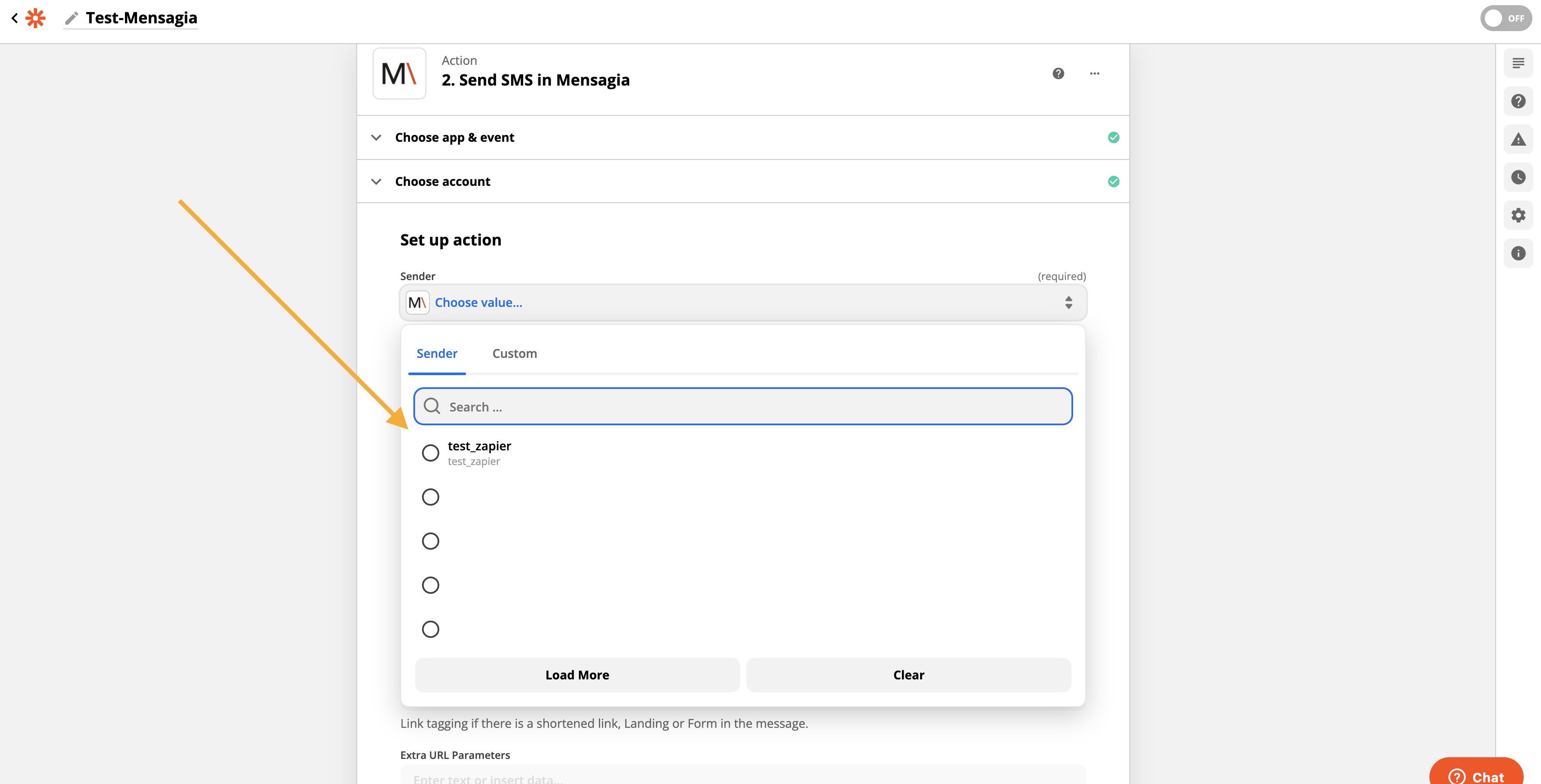
Task: Click the Load More button
Action: (577, 675)
